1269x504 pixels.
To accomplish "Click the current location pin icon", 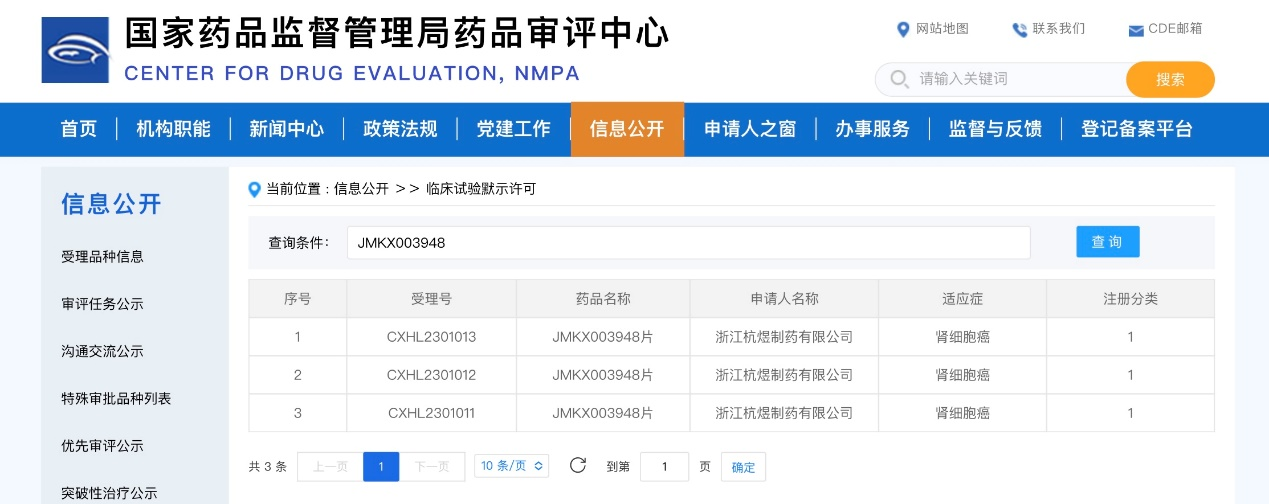I will pos(254,188).
